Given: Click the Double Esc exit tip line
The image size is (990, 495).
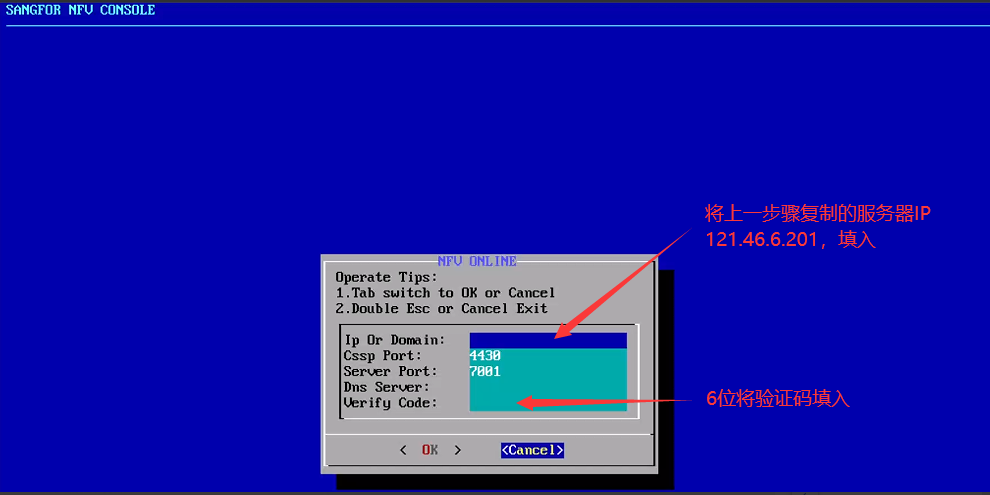Looking at the screenshot, I should 441,309.
